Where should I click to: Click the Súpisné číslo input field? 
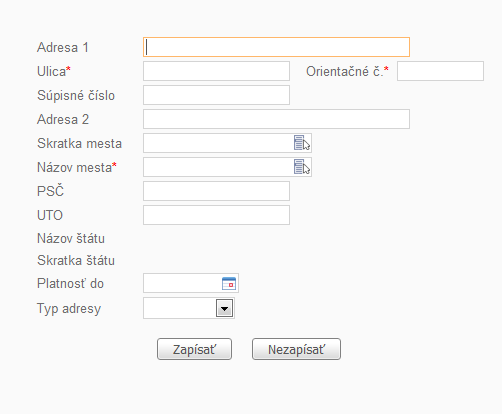pyautogui.click(x=216, y=95)
